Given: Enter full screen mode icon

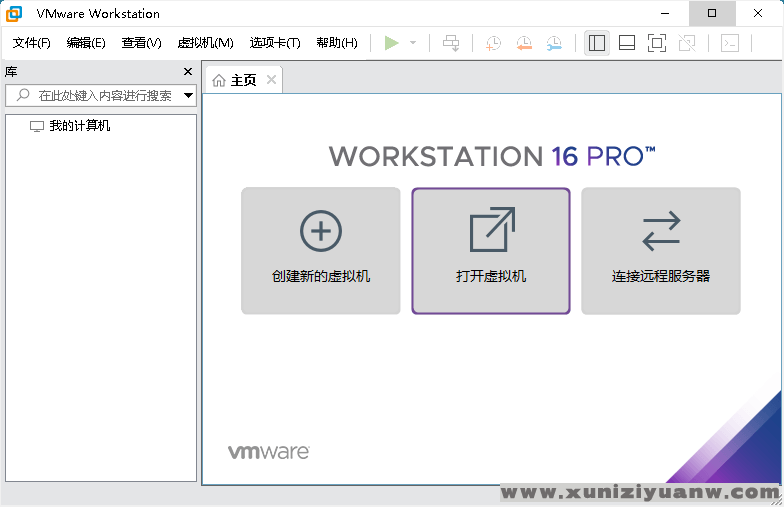Looking at the screenshot, I should (x=656, y=43).
